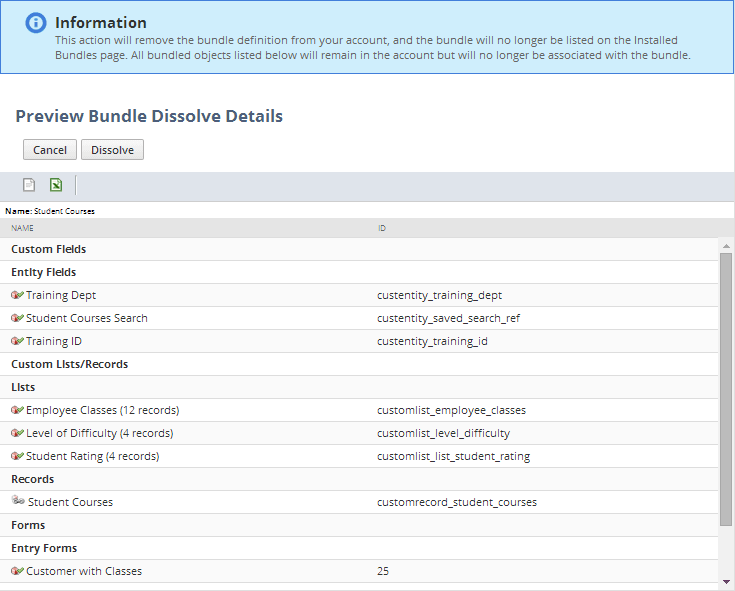Click status icon beside Employee Classes
735x591 pixels.
17,410
